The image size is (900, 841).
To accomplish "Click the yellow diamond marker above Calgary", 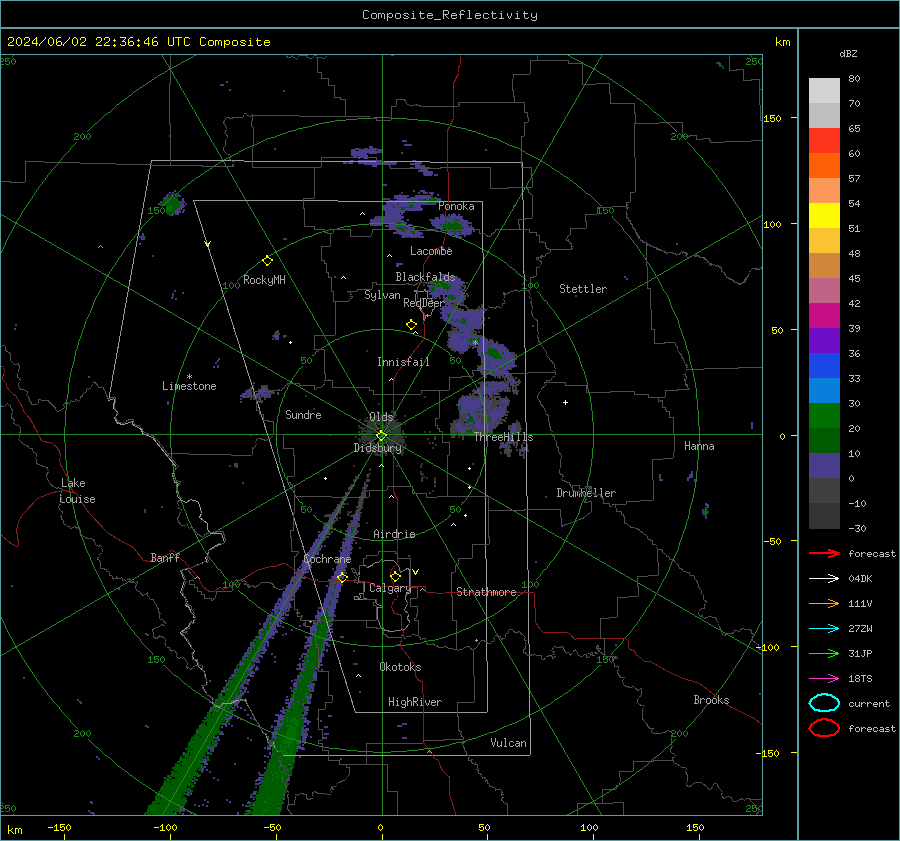I will 395,576.
